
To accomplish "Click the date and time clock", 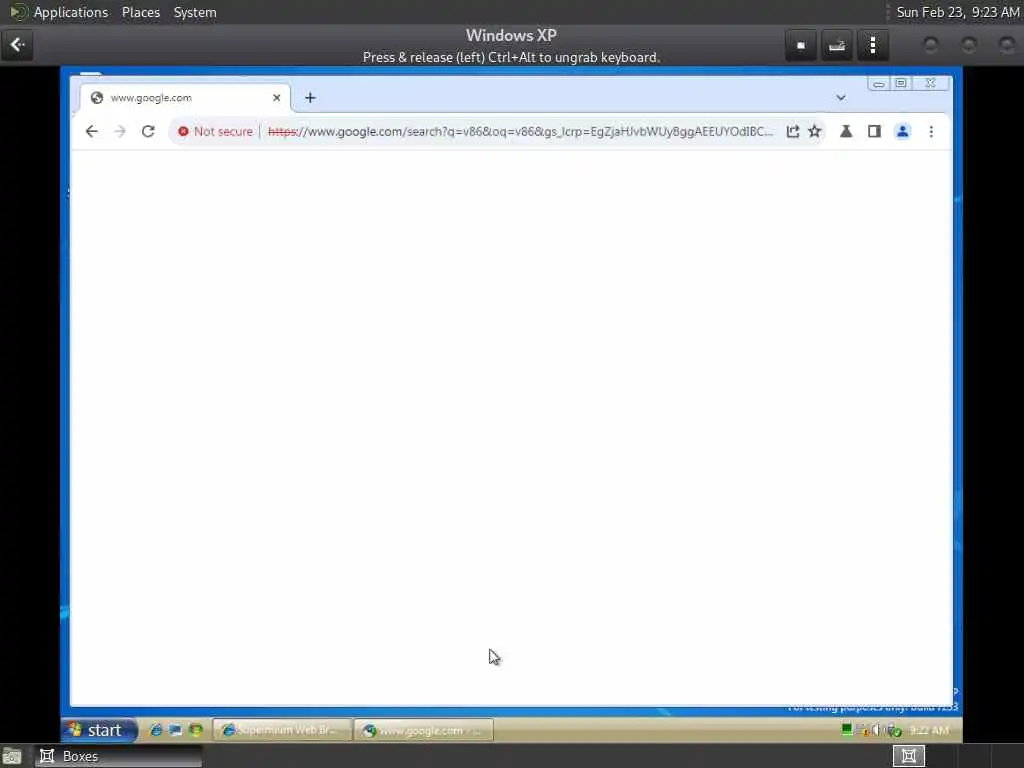I will tap(957, 12).
